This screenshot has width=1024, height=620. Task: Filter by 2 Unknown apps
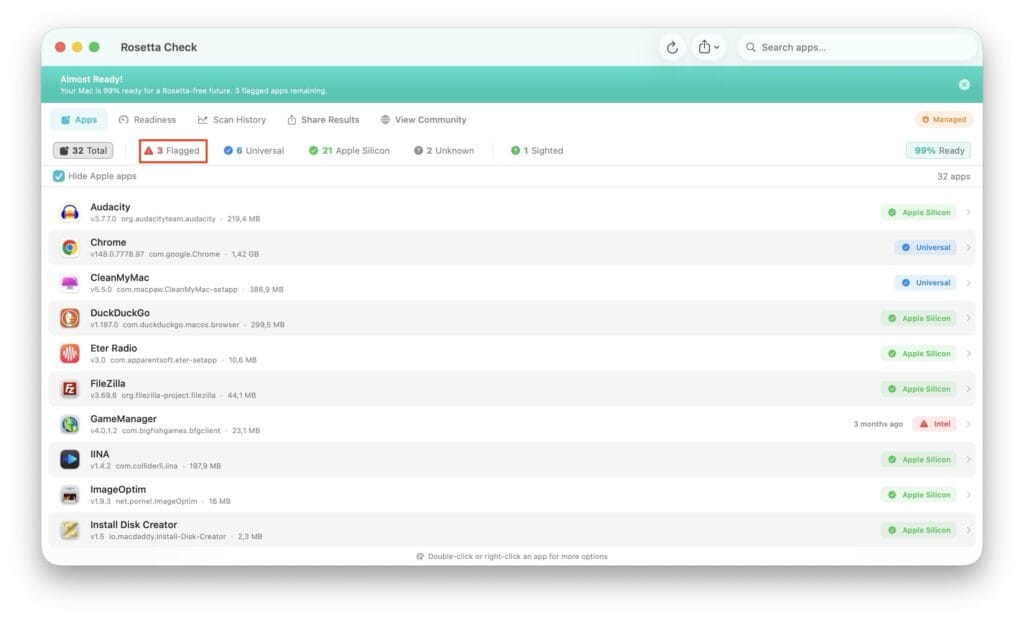click(x=444, y=150)
